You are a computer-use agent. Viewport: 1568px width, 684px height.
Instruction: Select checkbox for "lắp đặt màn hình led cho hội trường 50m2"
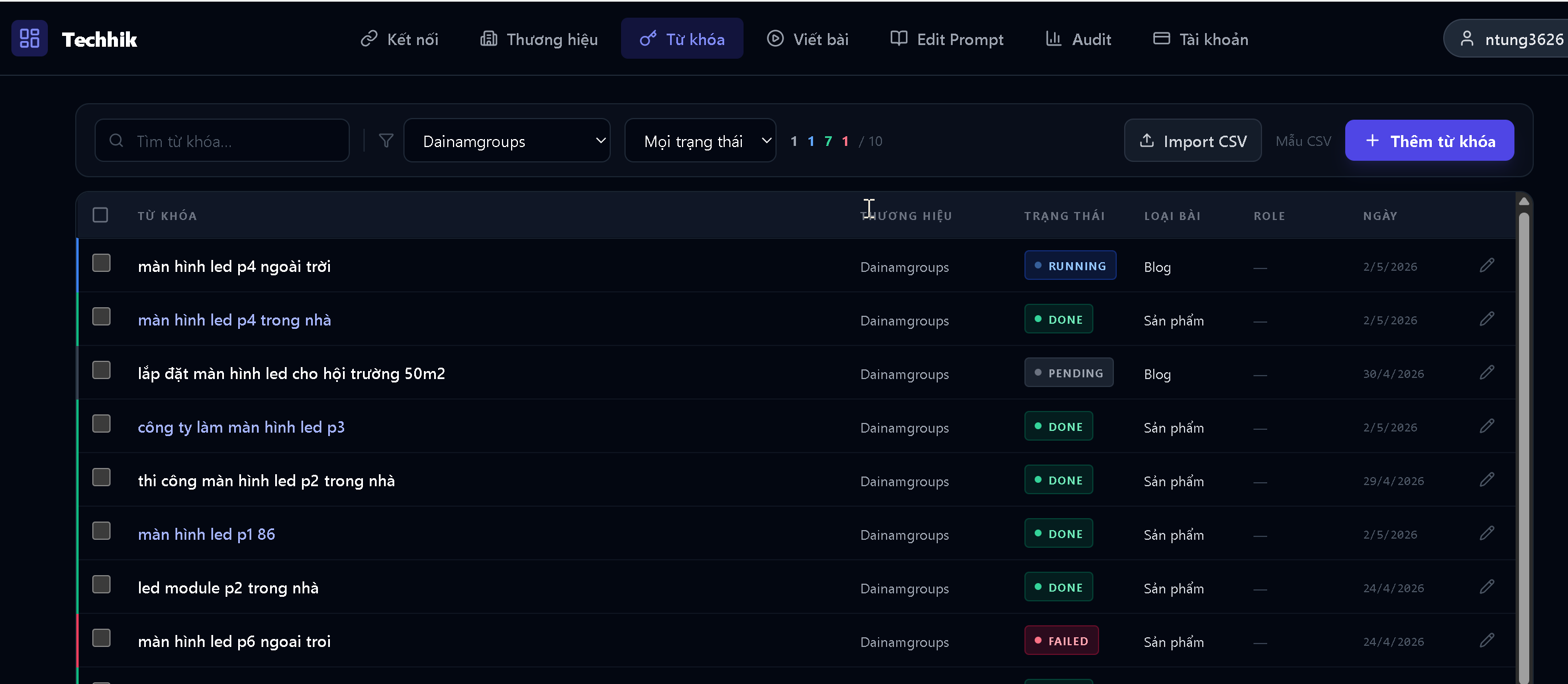click(x=101, y=370)
